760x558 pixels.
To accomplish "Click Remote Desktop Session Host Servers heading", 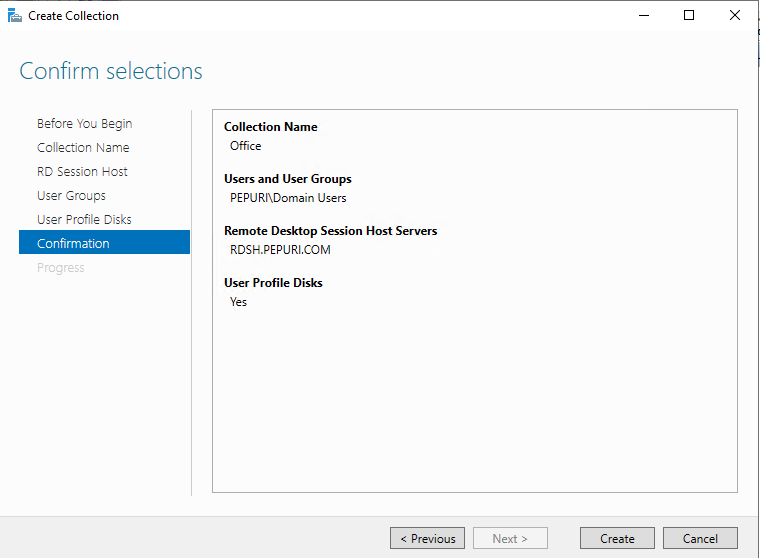I will (330, 231).
